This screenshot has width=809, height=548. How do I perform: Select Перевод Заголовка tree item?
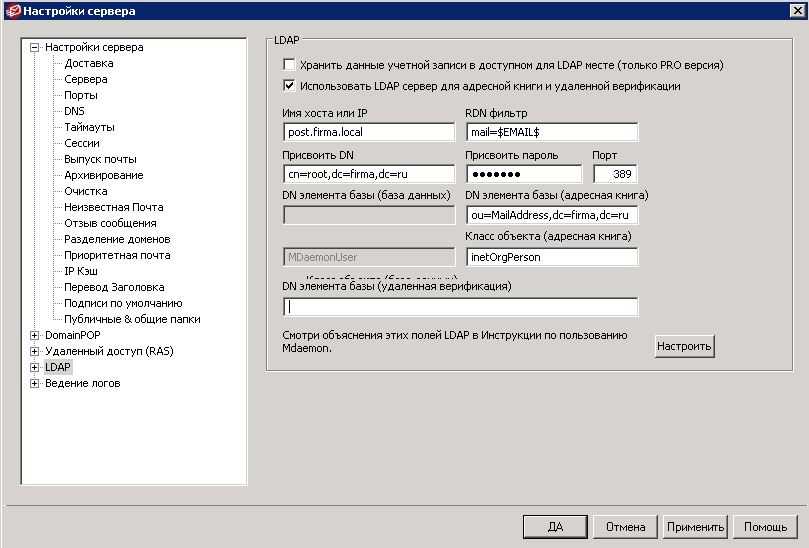[114, 287]
